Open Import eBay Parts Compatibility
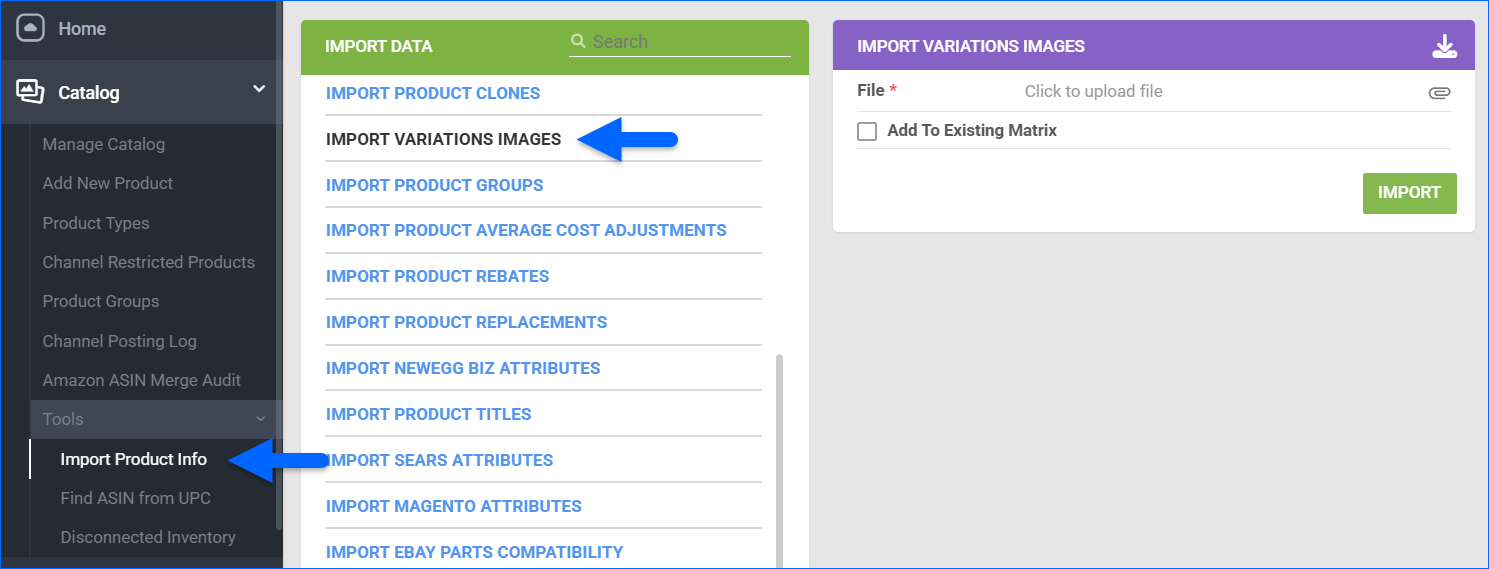 (x=474, y=552)
